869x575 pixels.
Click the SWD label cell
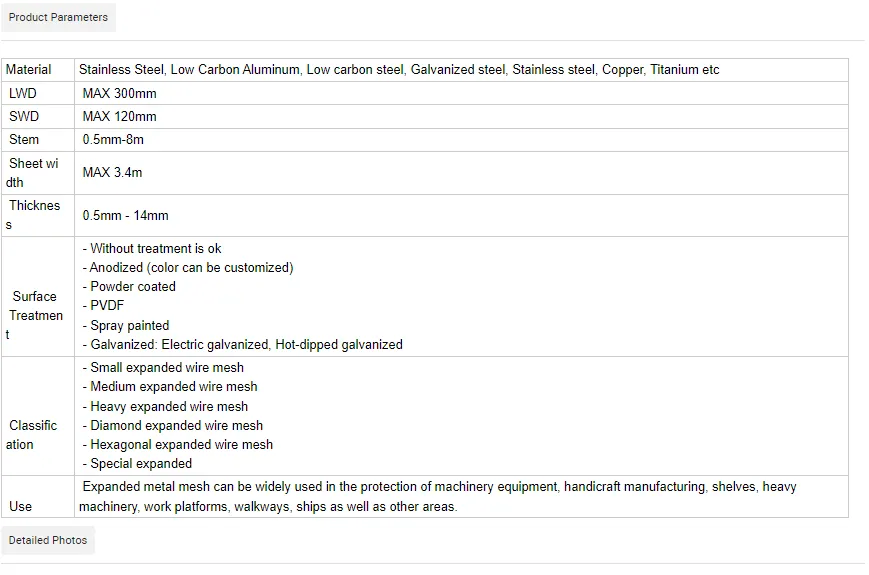(x=24, y=116)
